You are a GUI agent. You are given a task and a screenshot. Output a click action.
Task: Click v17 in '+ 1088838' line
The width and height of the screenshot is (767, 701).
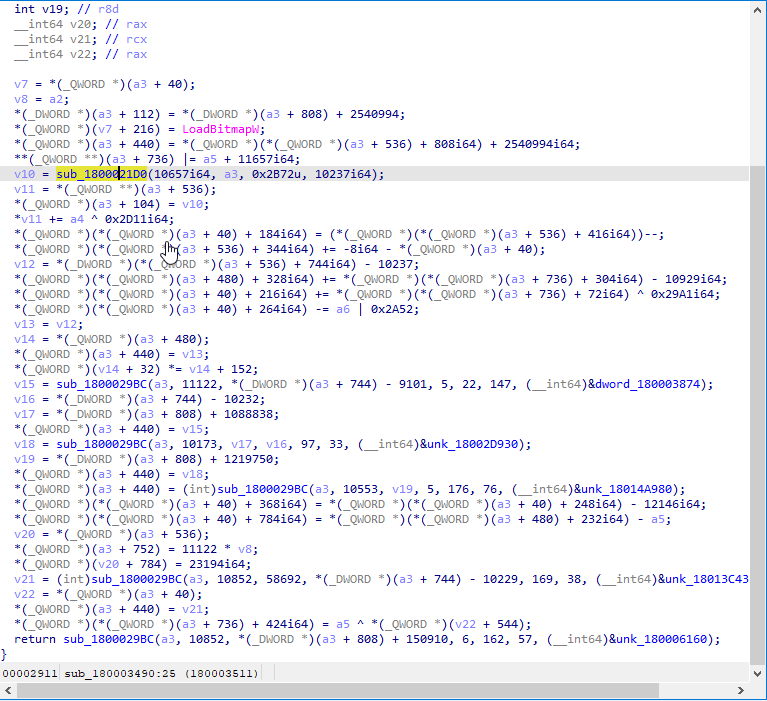click(24, 414)
